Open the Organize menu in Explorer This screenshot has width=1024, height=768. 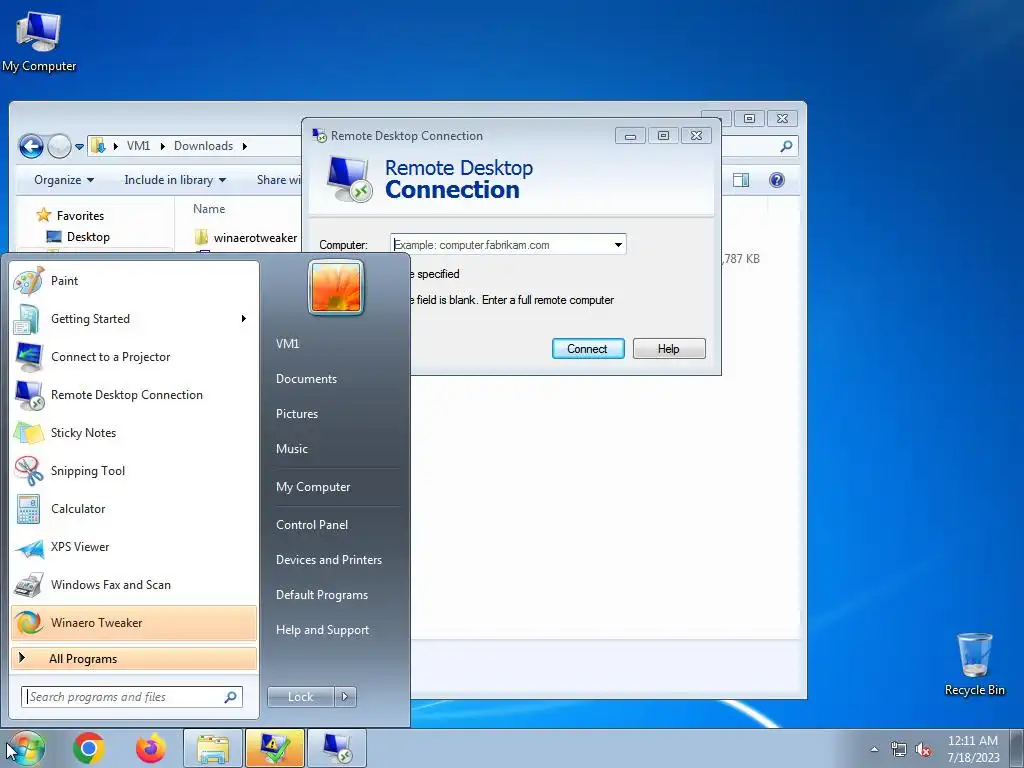pos(64,180)
